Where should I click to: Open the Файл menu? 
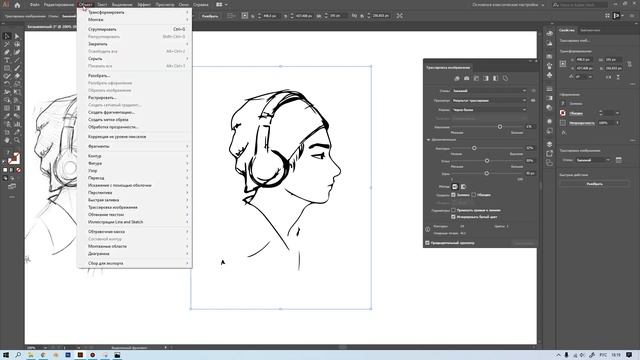click(x=35, y=5)
